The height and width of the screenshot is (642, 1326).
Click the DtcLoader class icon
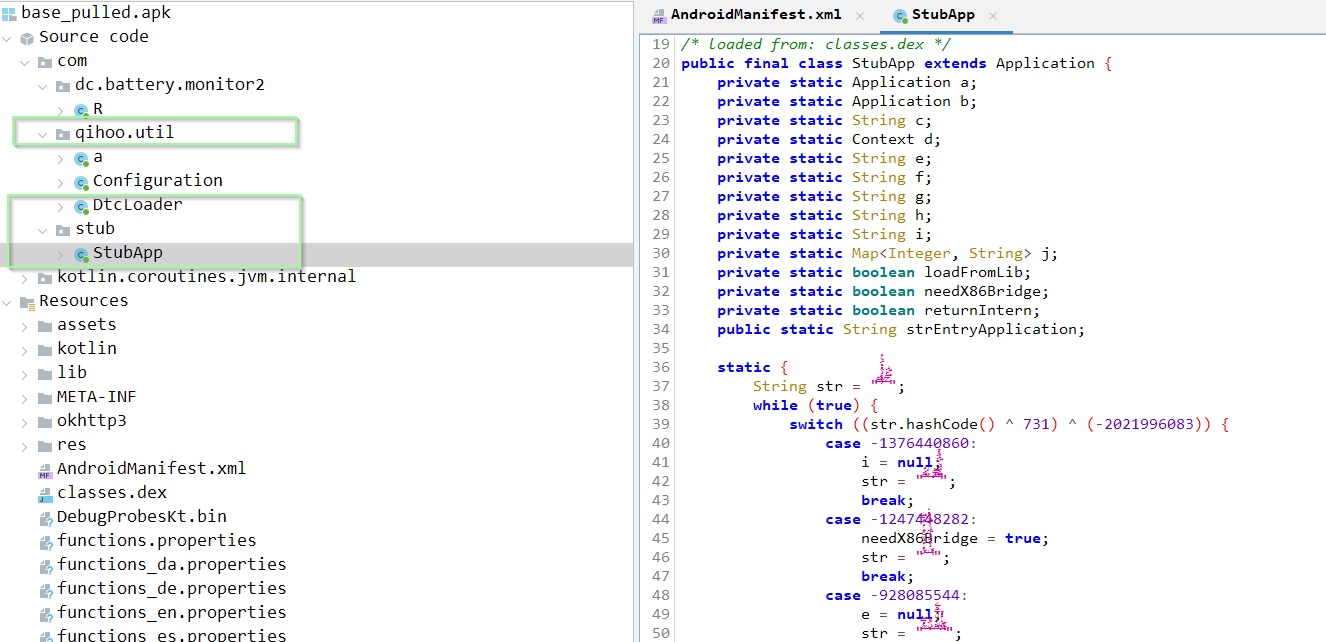81,206
